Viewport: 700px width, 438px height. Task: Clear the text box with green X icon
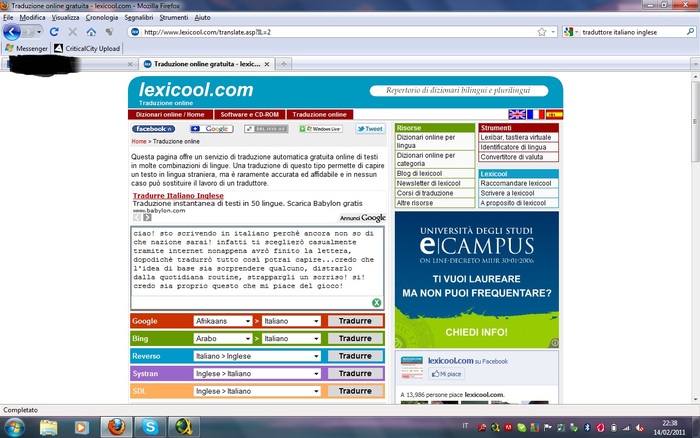tap(376, 303)
